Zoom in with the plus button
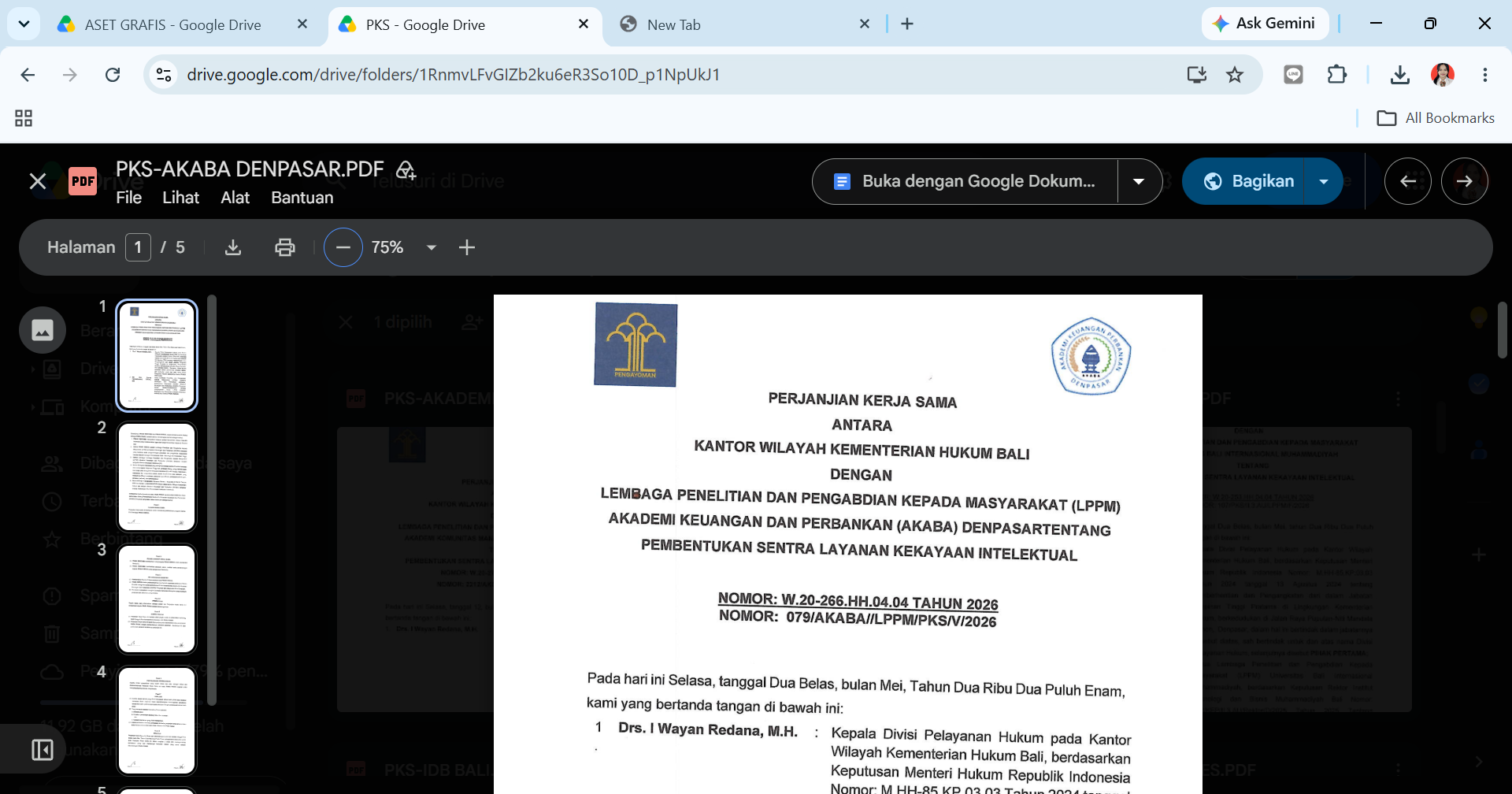This screenshot has height=794, width=1512. pyautogui.click(x=467, y=247)
